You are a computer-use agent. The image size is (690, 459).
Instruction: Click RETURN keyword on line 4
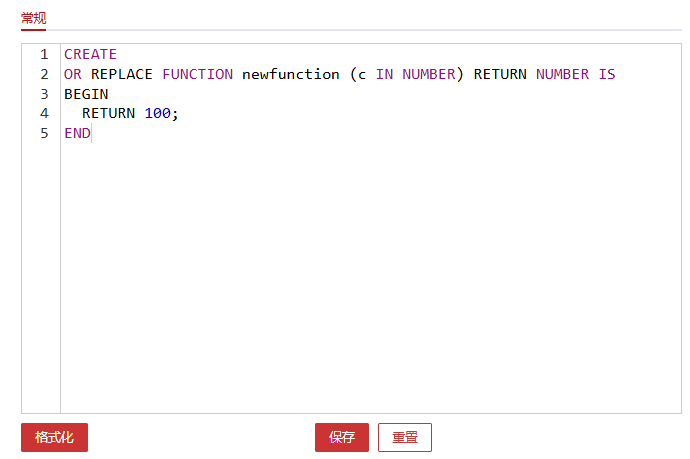(x=108, y=113)
